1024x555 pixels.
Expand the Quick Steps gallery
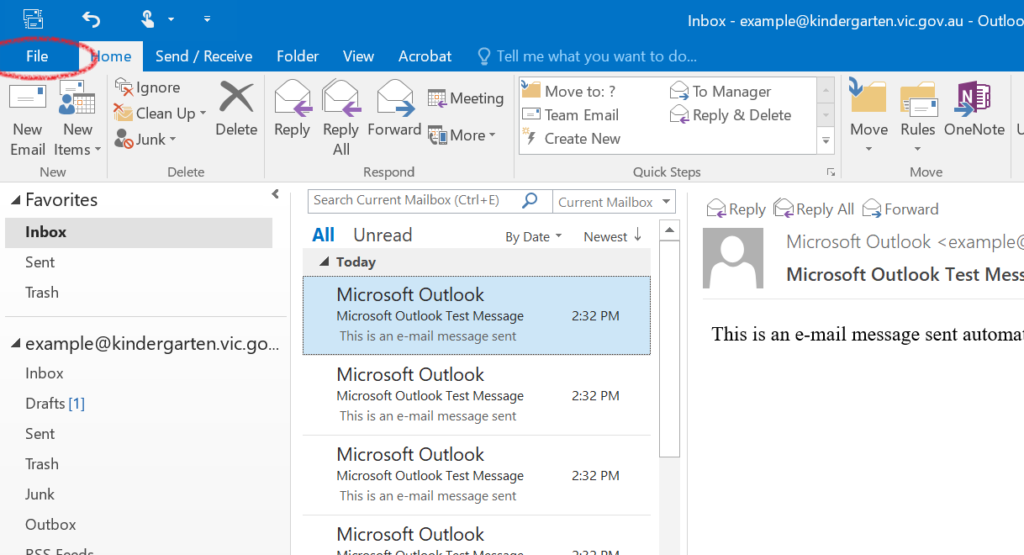point(826,140)
